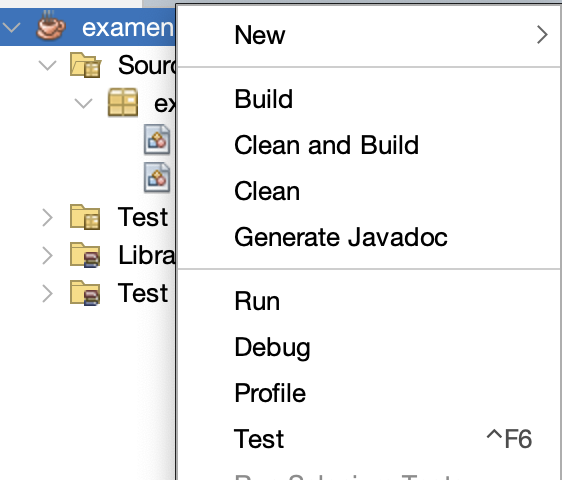Expand the Test Packages node
The width and height of the screenshot is (562, 480).
(x=47, y=218)
